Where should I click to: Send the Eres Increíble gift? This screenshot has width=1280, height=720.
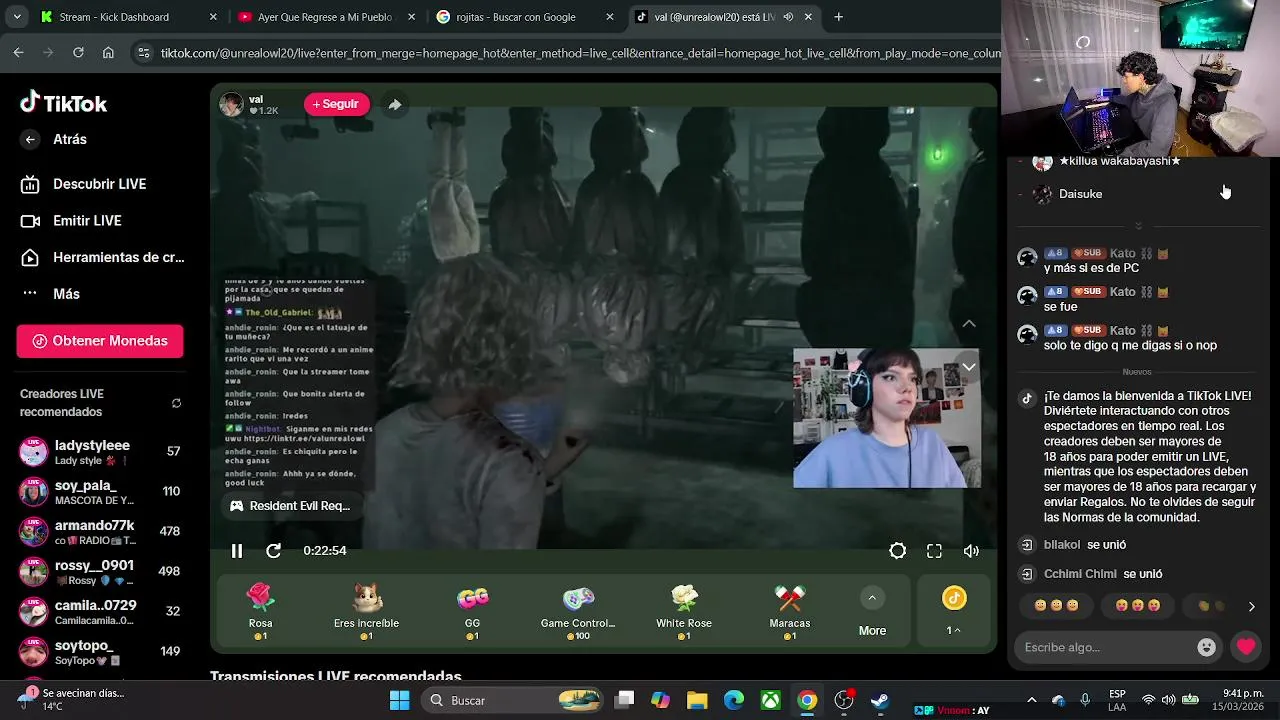(x=366, y=612)
